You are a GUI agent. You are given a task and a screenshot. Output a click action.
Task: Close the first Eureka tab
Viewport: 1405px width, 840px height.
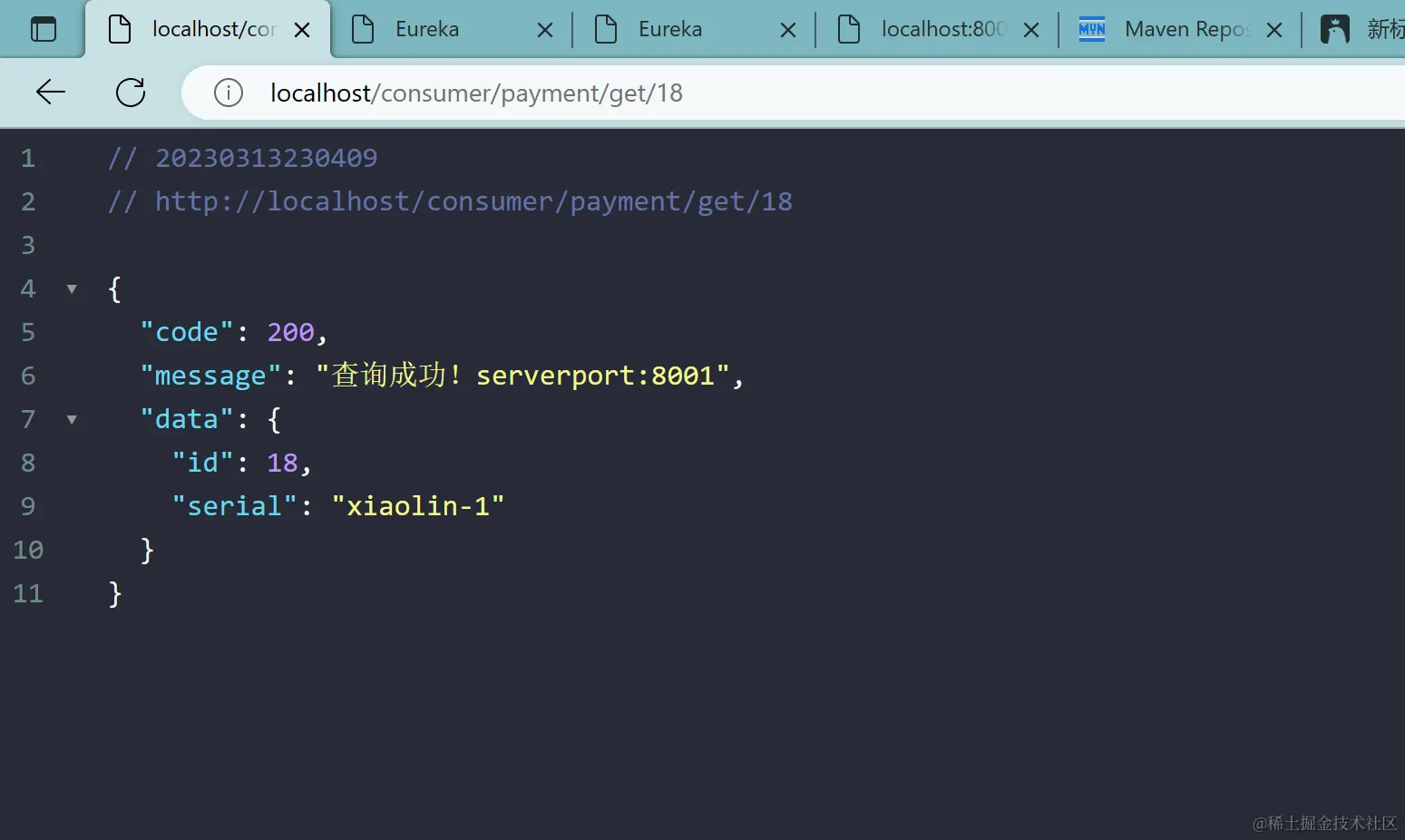(x=545, y=30)
